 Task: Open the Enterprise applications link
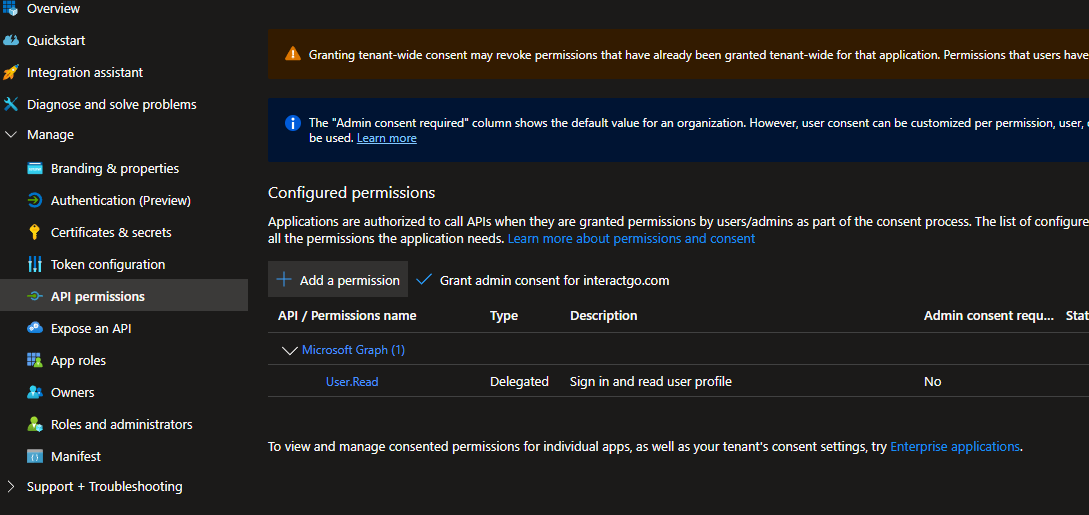tap(955, 447)
